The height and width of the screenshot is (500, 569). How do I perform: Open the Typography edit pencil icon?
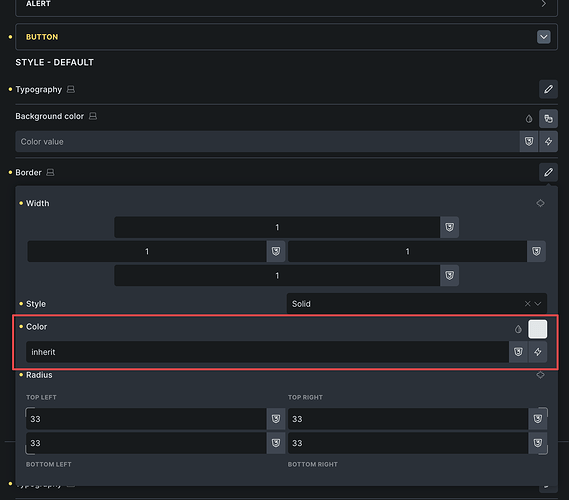[548, 89]
